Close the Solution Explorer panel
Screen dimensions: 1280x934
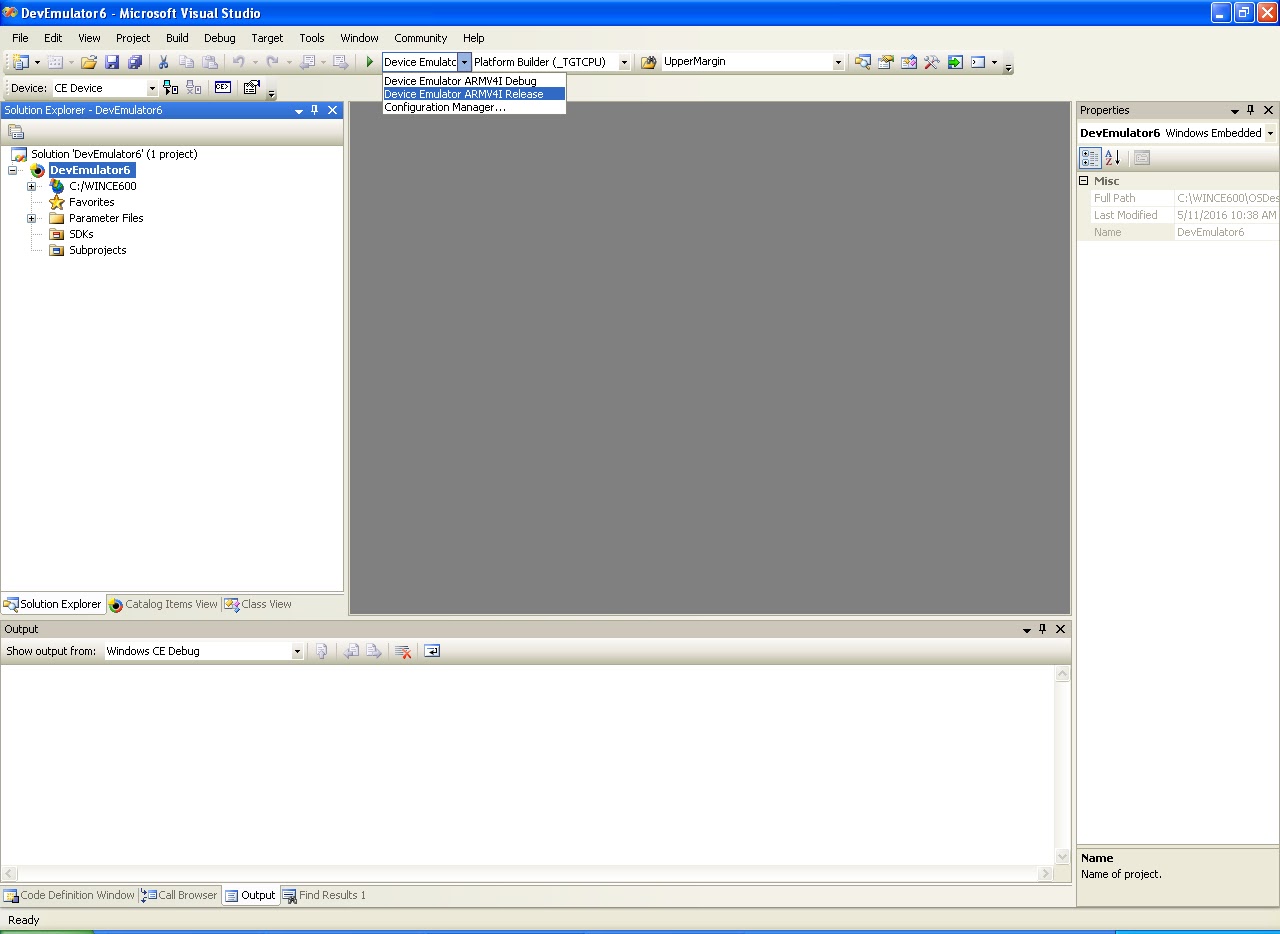333,110
